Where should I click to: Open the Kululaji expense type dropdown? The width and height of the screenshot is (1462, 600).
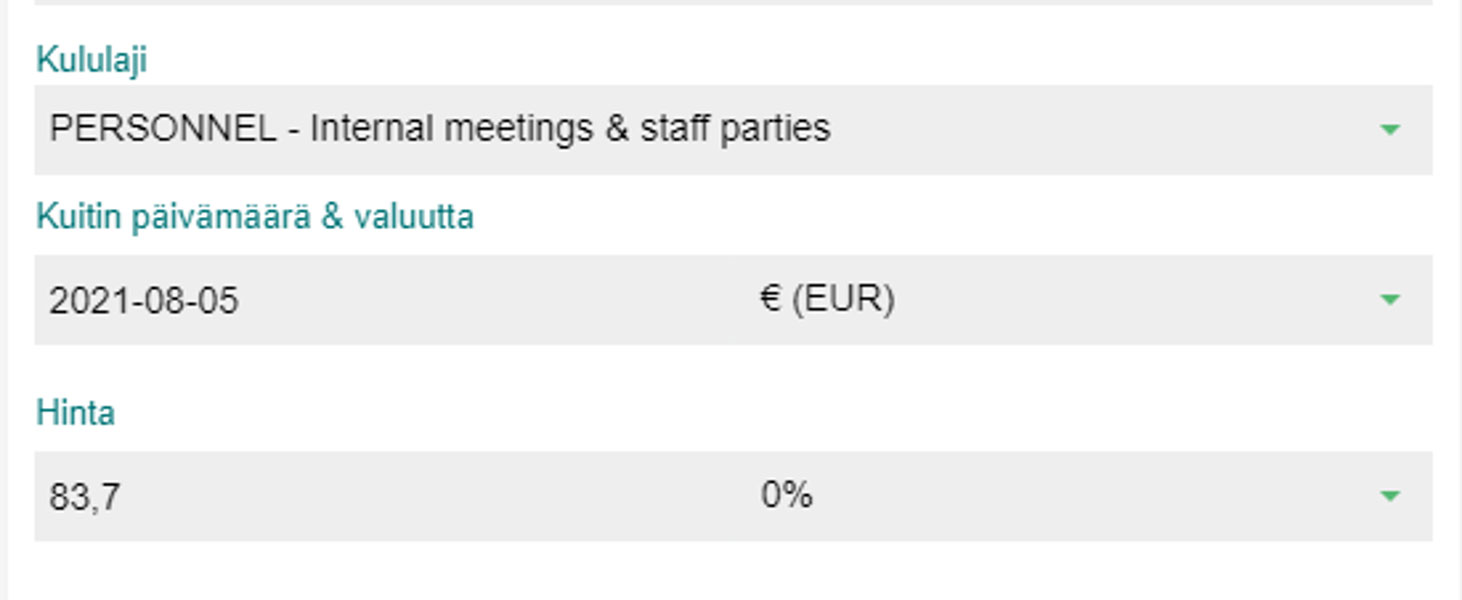(732, 130)
